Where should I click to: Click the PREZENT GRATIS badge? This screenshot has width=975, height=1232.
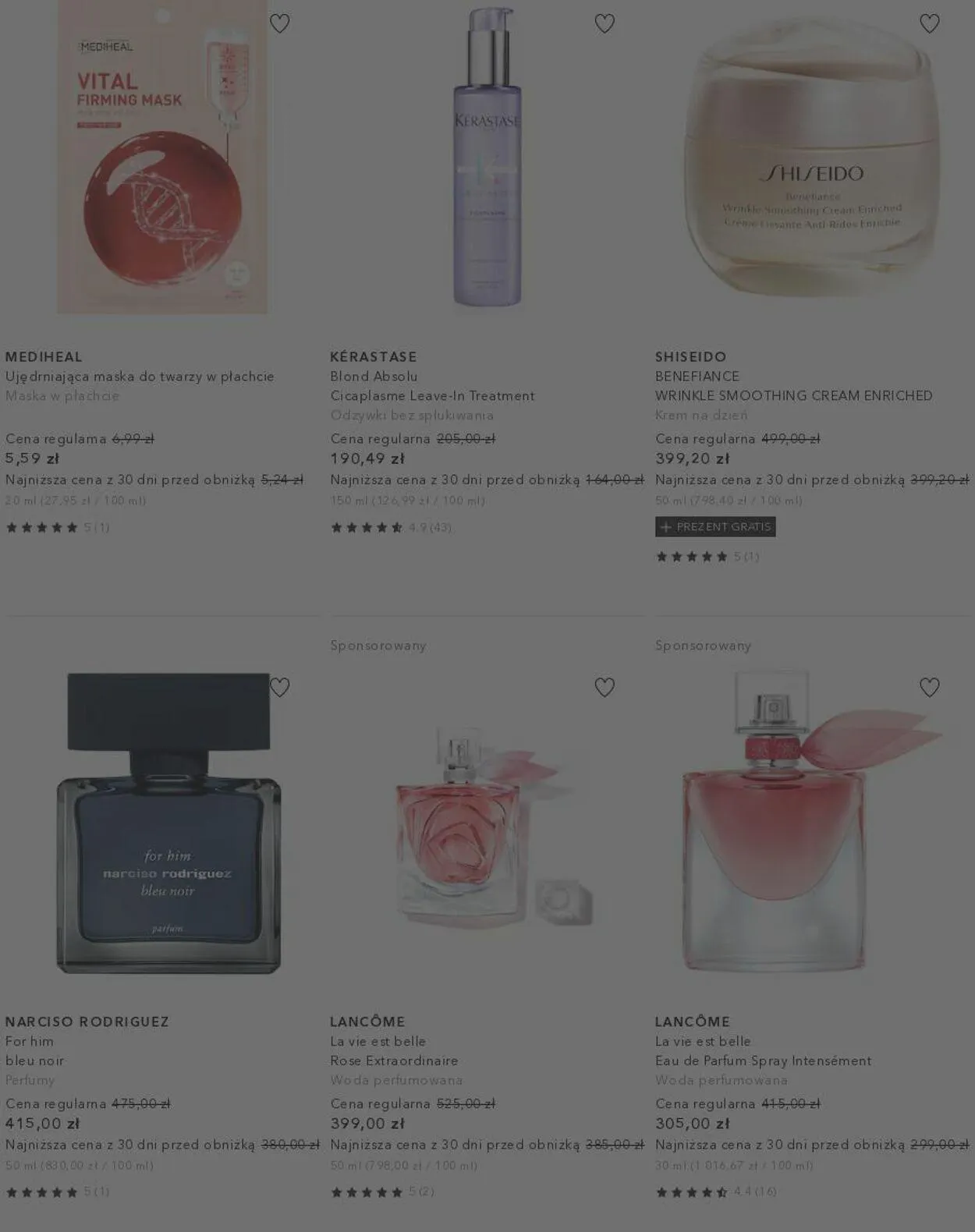(x=715, y=527)
